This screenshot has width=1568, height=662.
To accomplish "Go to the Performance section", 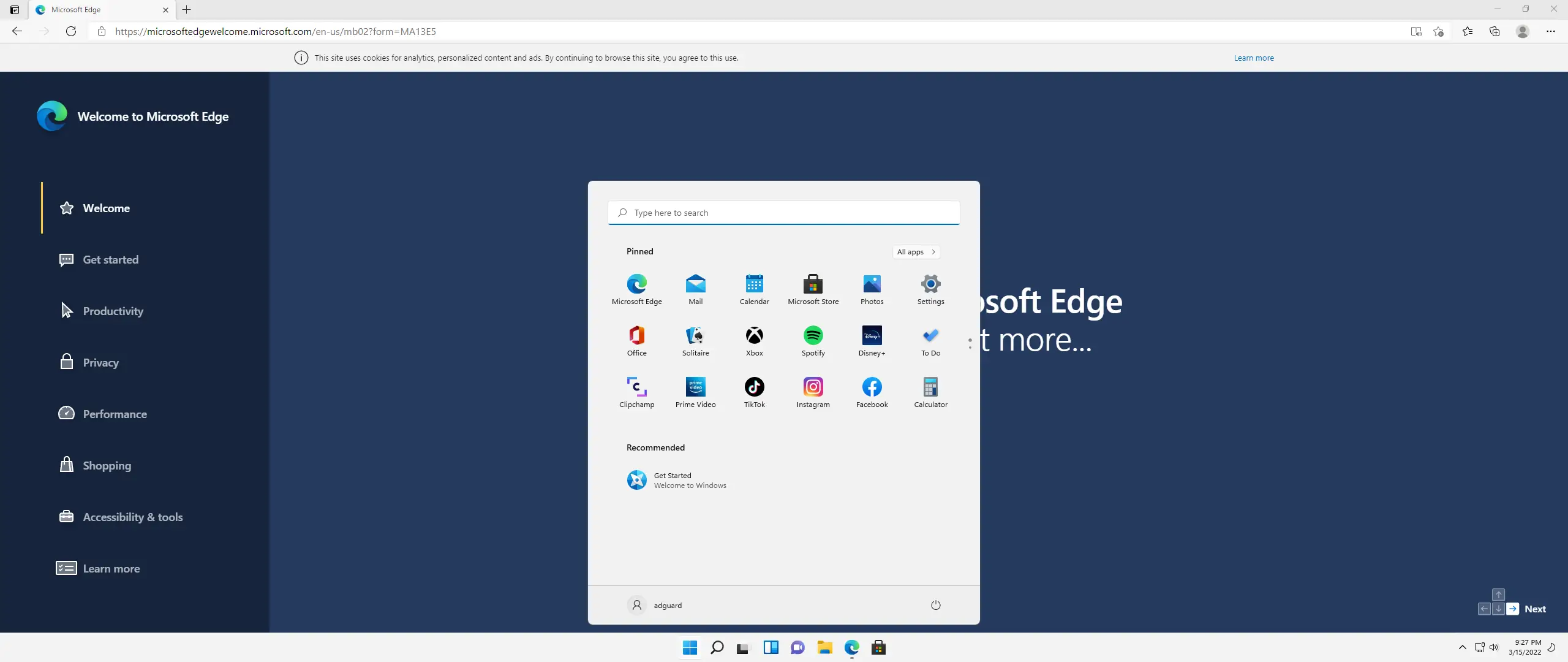I will point(115,414).
